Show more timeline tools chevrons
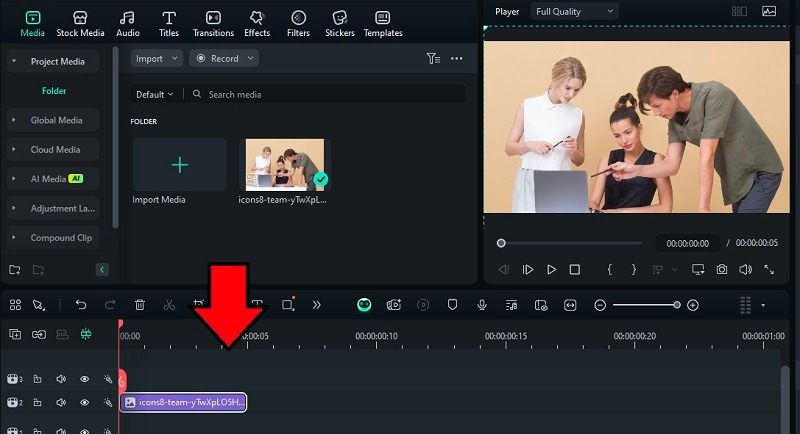 click(x=316, y=305)
